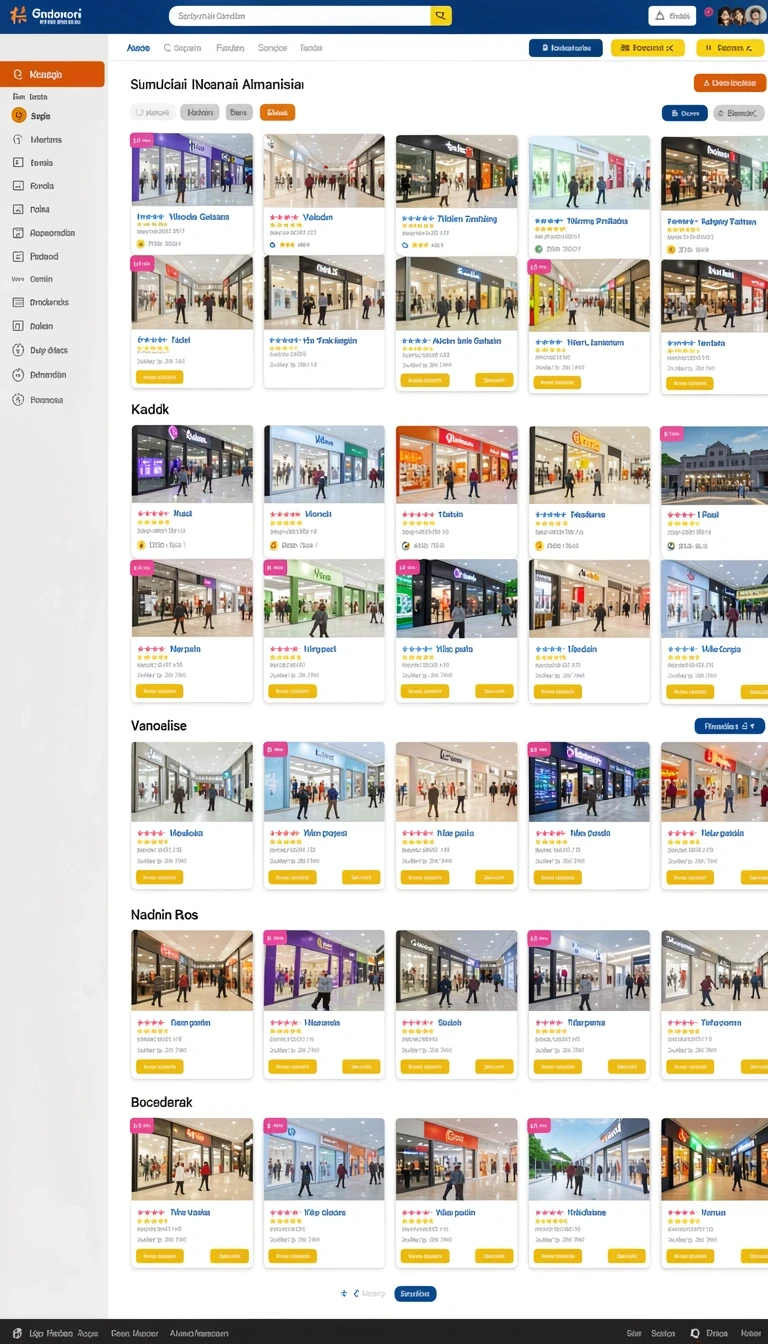The height and width of the screenshot is (1344, 768).
Task: Click the yellow search button icon
Action: pos(441,16)
